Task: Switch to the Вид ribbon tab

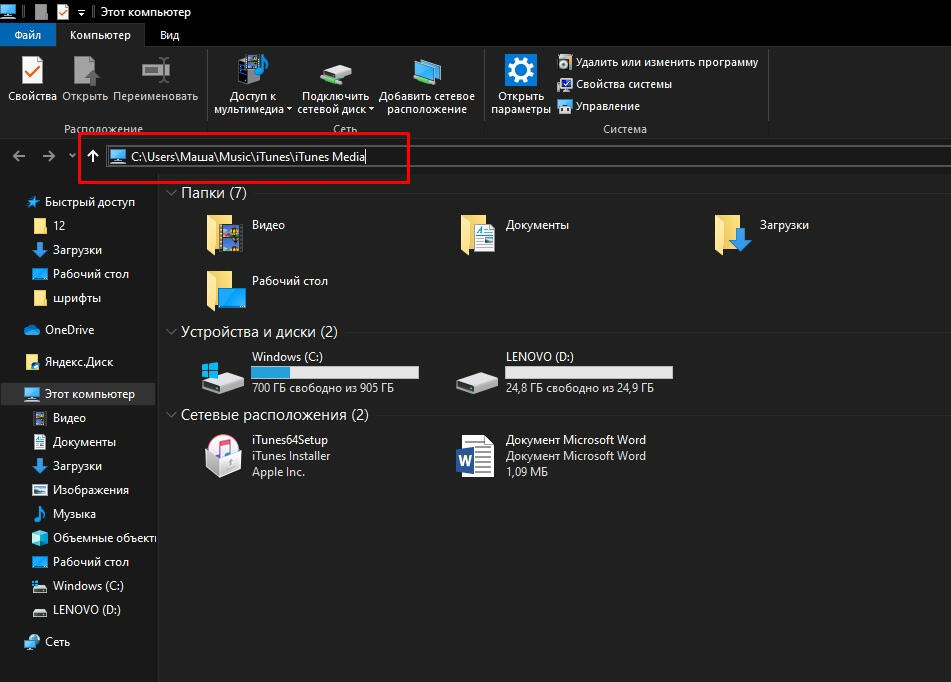Action: tap(170, 35)
